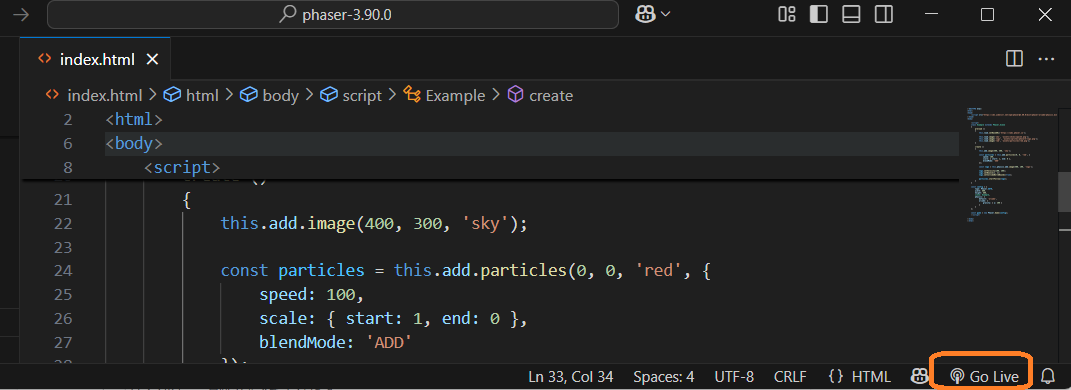Go forward with the arrow button
The image size is (1071, 390).
(x=21, y=14)
